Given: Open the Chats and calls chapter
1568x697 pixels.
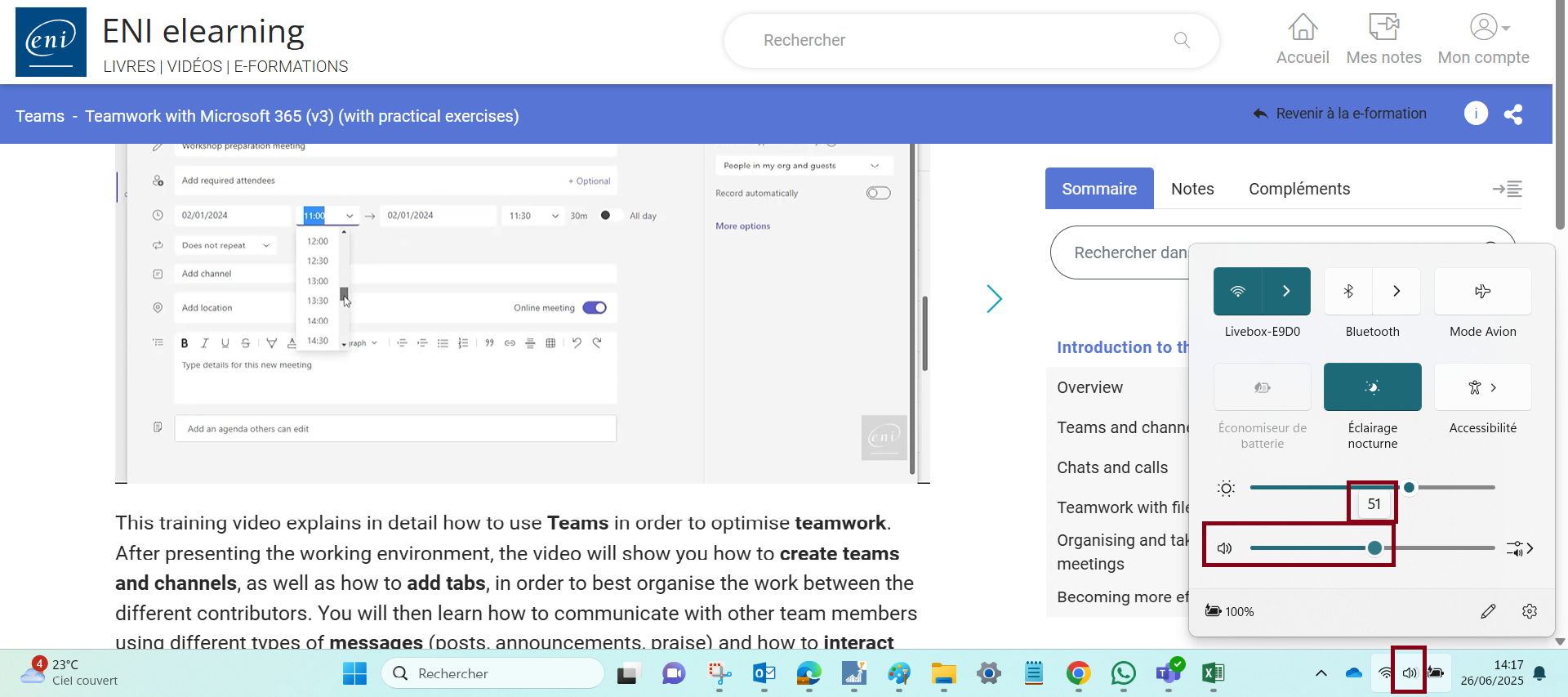Looking at the screenshot, I should point(1112,467).
